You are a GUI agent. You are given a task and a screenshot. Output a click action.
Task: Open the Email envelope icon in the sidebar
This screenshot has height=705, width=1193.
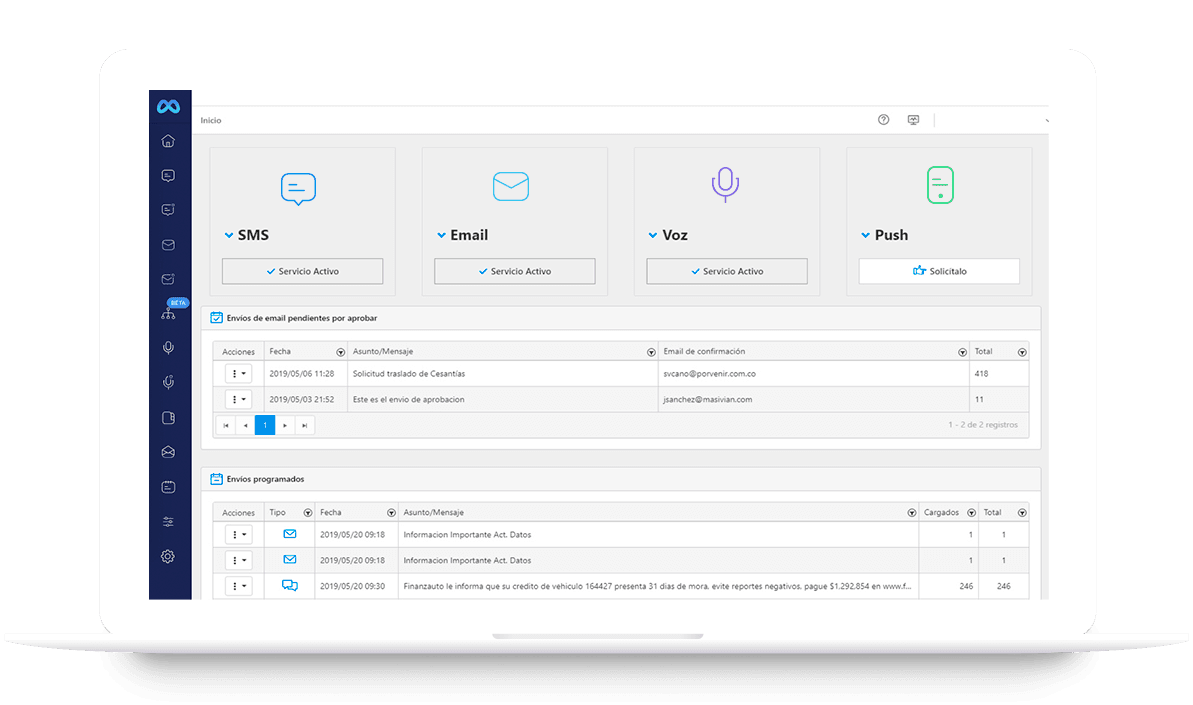coord(168,244)
